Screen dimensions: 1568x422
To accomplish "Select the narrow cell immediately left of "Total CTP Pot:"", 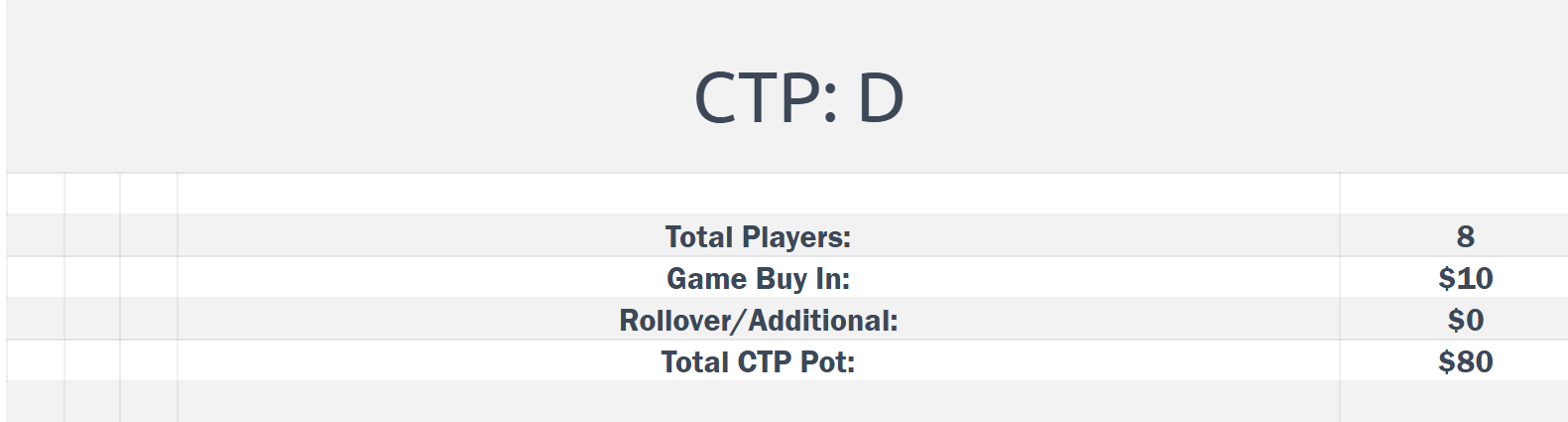I will pyautogui.click(x=149, y=361).
